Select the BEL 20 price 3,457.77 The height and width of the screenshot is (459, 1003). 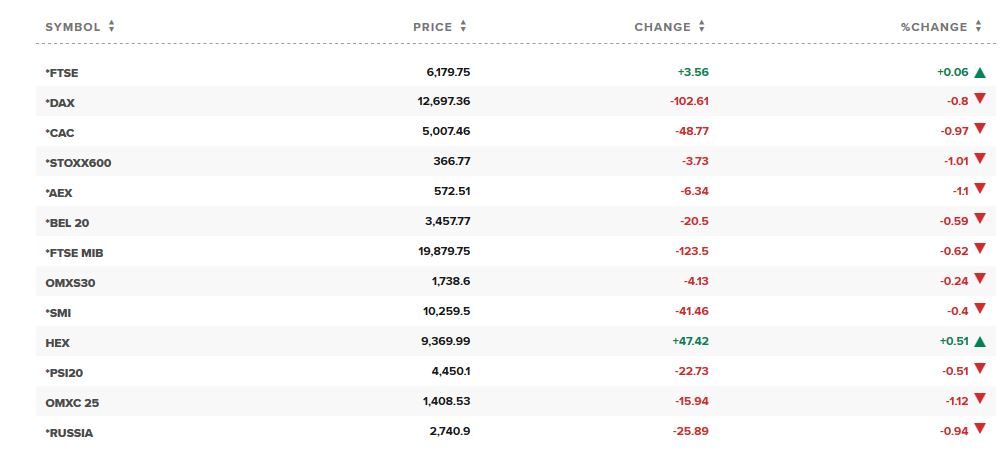click(x=447, y=221)
